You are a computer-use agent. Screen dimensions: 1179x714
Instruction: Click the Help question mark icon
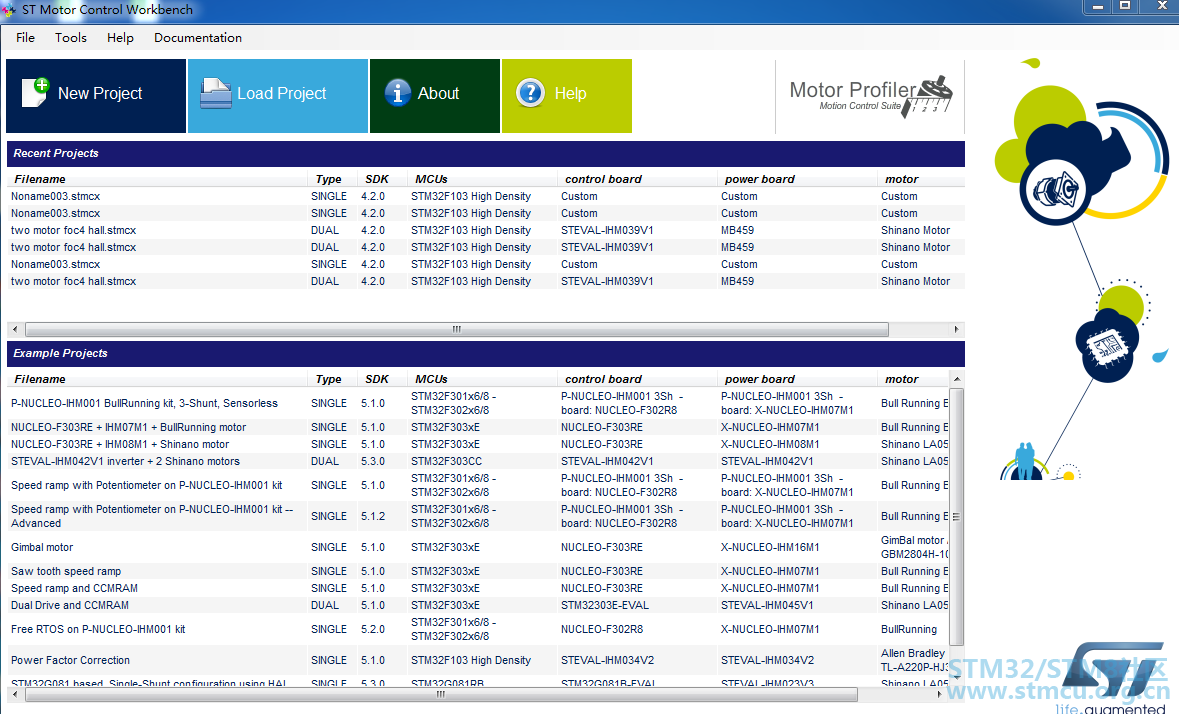(x=530, y=93)
